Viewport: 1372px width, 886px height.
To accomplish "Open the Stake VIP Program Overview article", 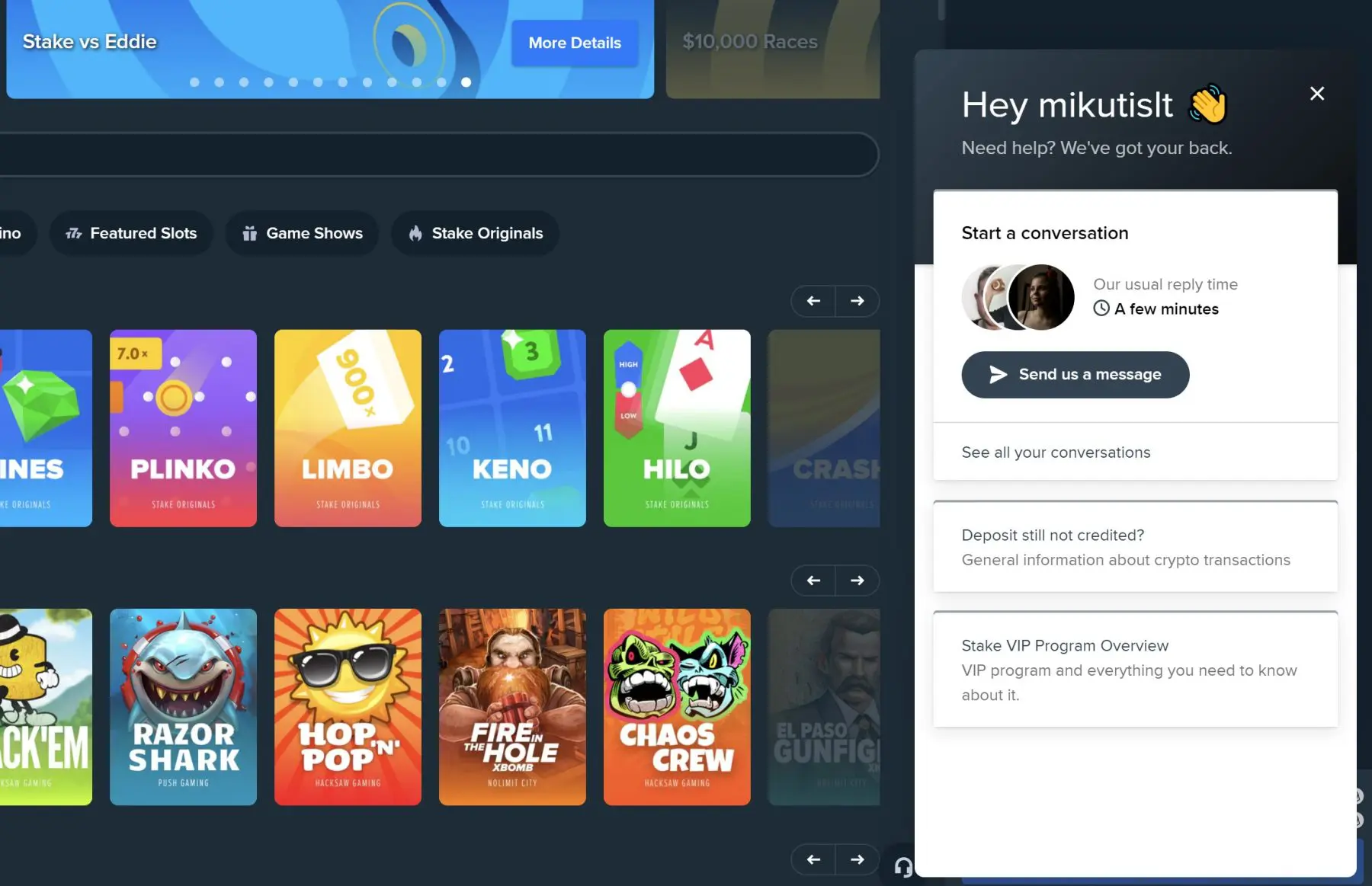I will [x=1134, y=669].
